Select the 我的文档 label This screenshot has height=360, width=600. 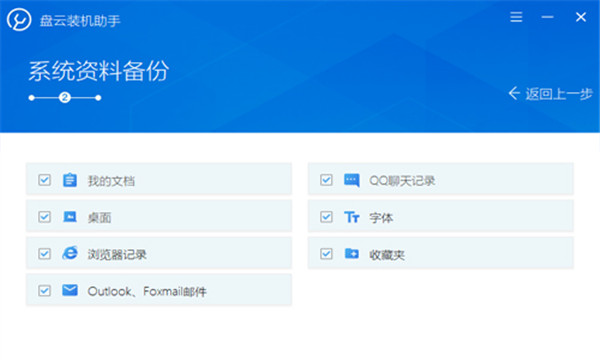pos(111,181)
